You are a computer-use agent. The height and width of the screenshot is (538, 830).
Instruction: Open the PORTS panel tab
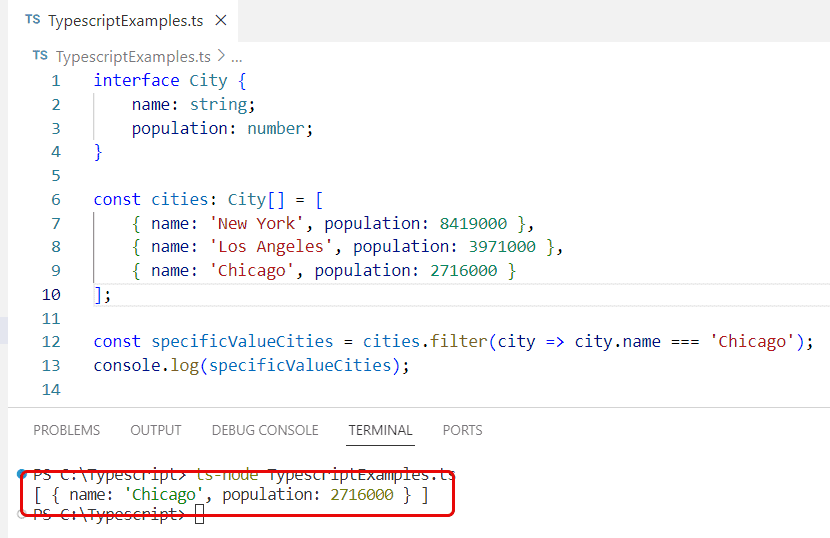(x=463, y=430)
